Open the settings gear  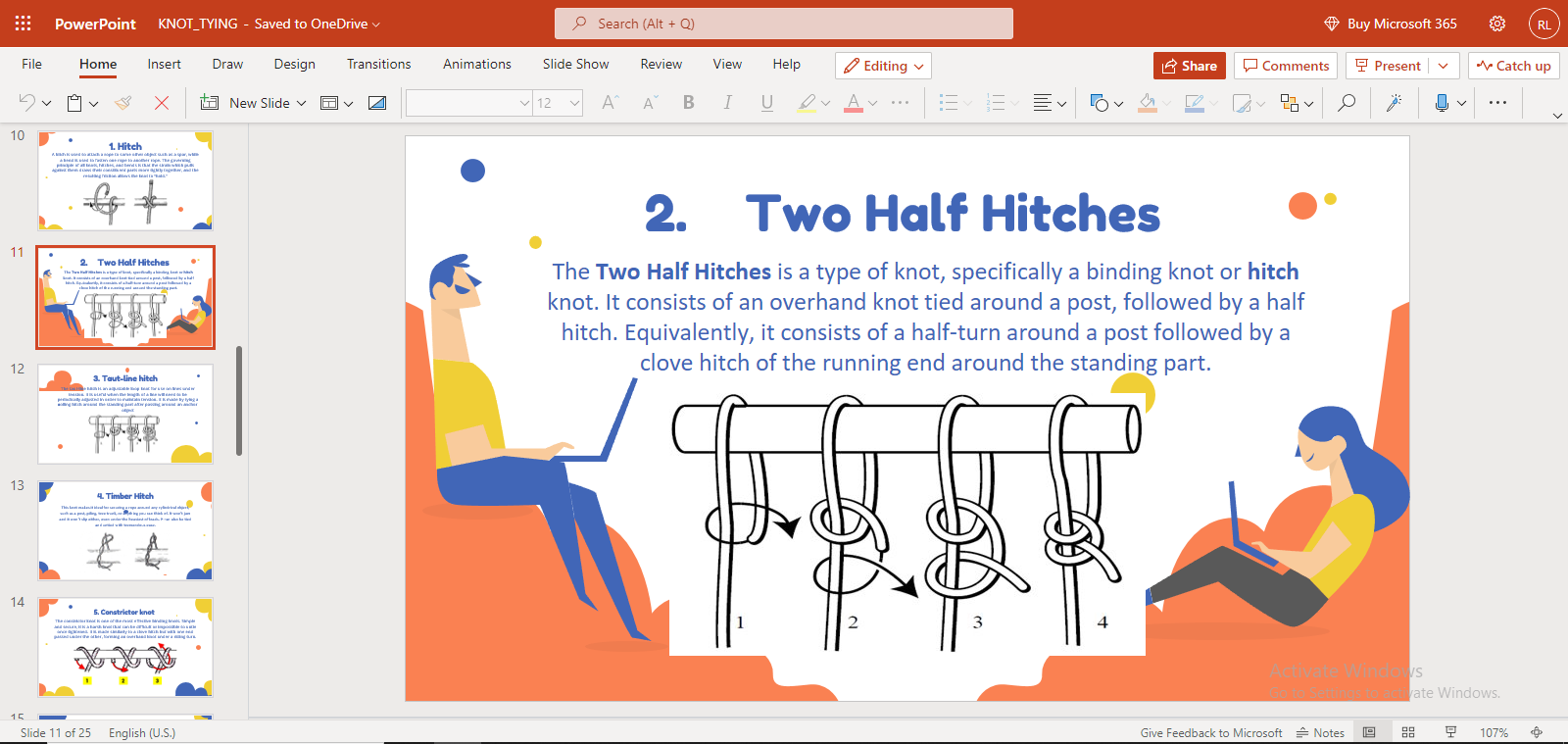1497,24
